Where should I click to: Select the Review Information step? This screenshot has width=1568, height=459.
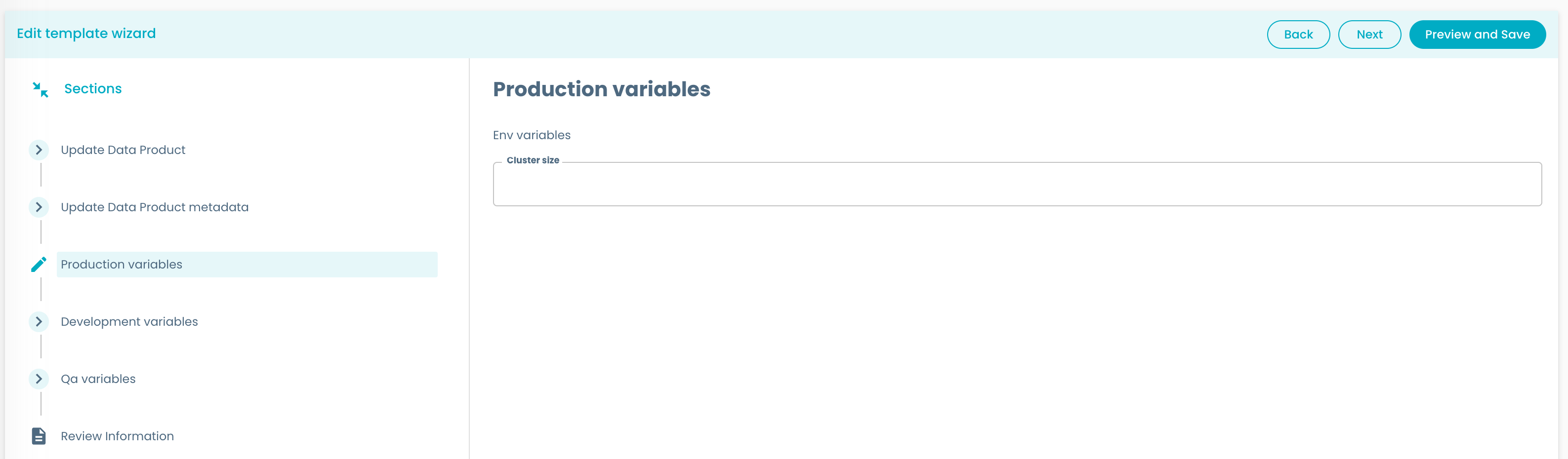117,435
